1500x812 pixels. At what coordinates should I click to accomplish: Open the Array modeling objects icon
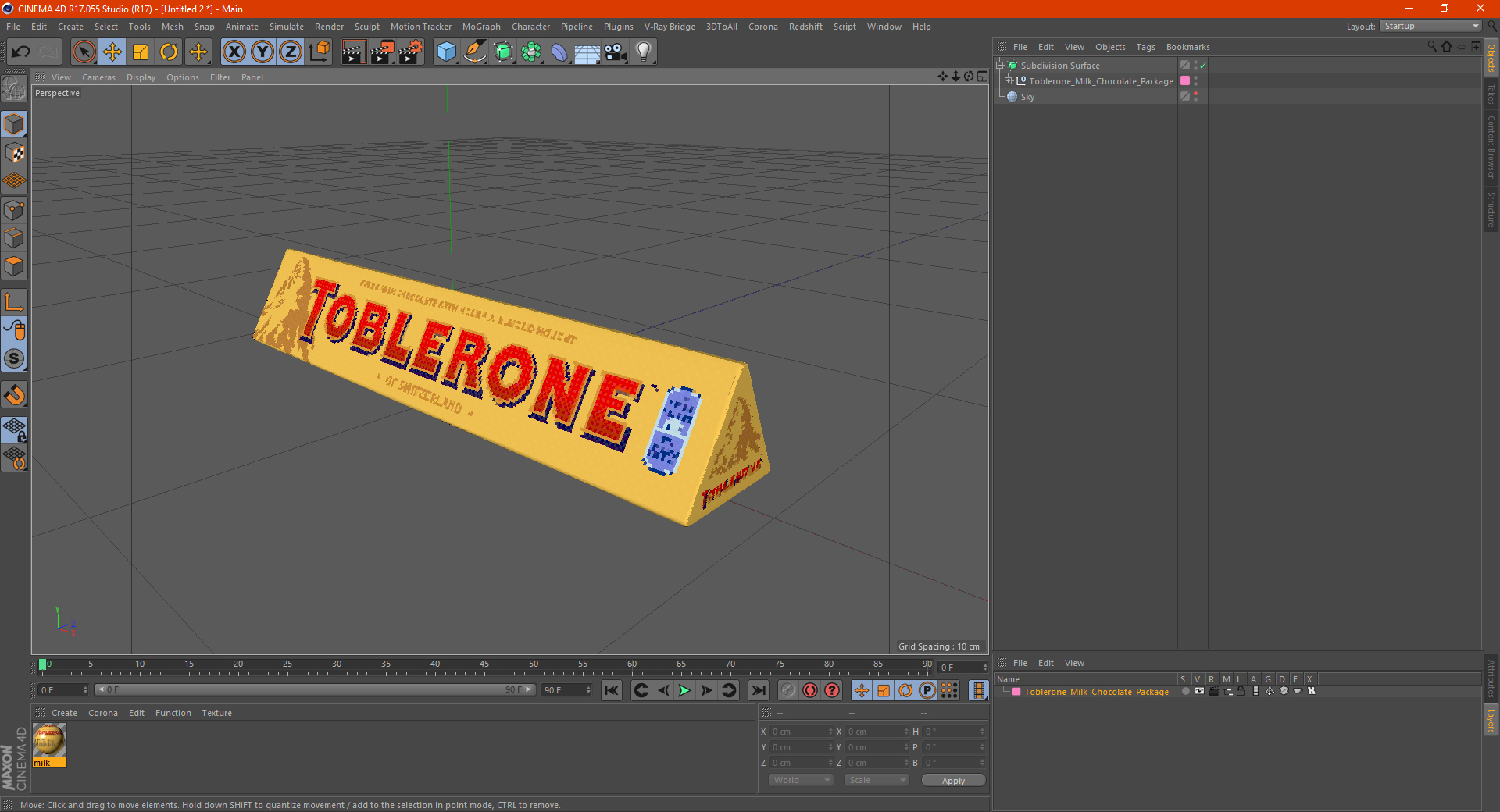[x=531, y=52]
